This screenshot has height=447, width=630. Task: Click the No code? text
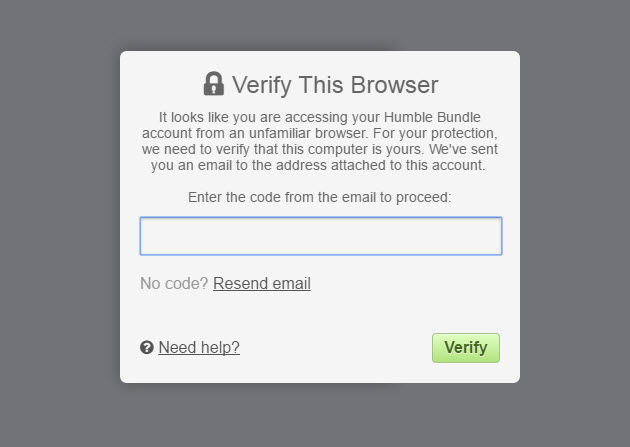click(x=174, y=284)
